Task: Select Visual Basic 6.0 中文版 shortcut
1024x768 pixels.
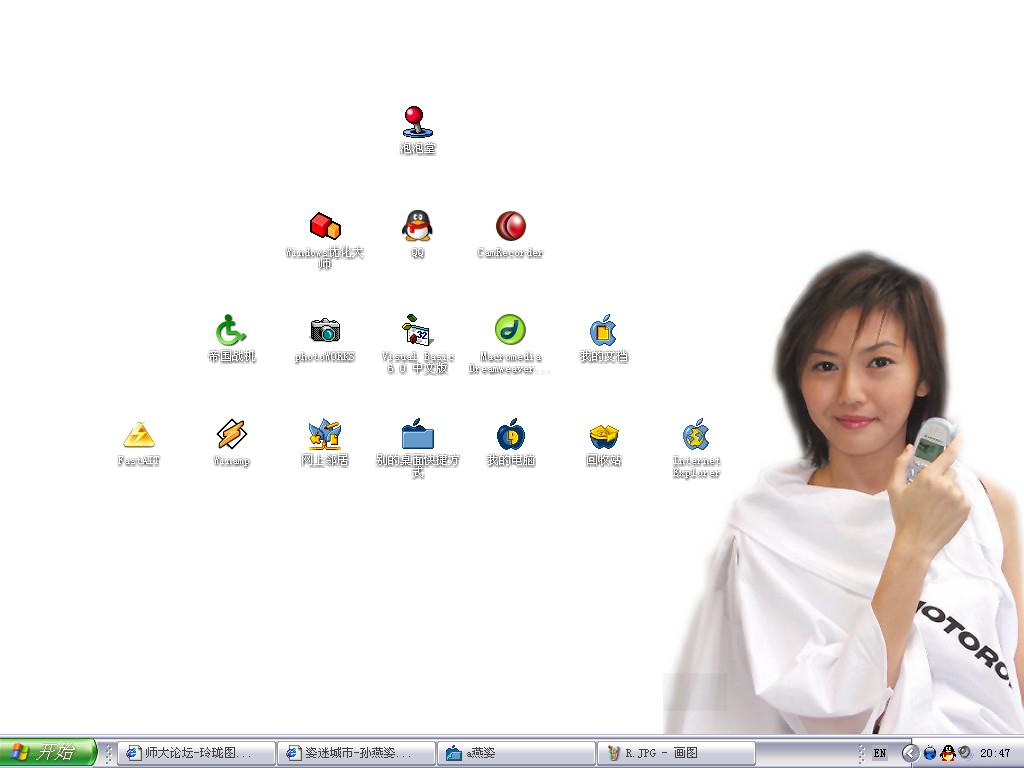Action: tap(417, 331)
